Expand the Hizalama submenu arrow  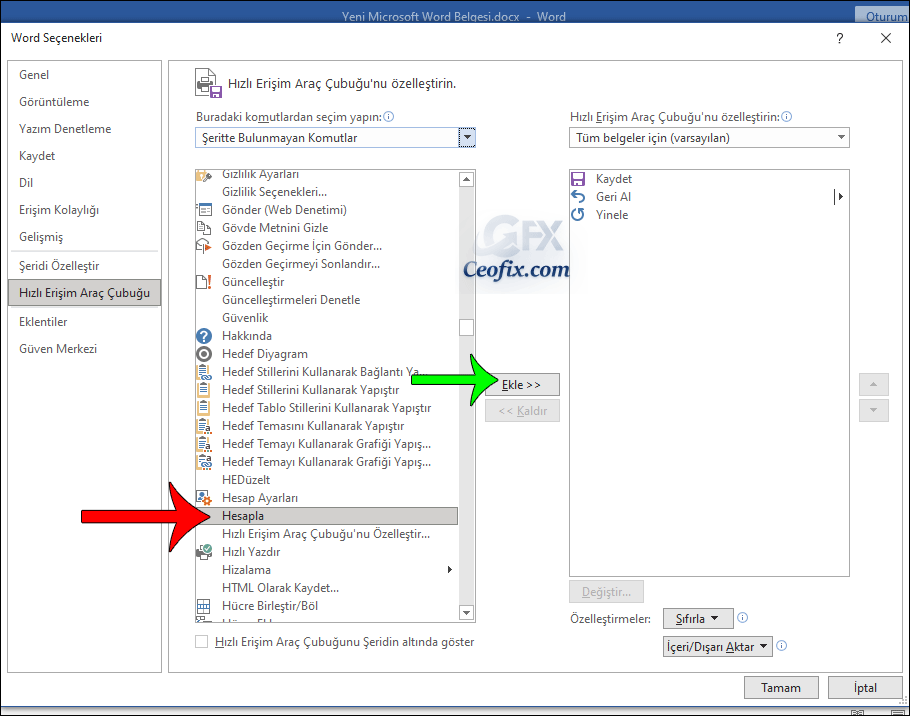point(449,570)
